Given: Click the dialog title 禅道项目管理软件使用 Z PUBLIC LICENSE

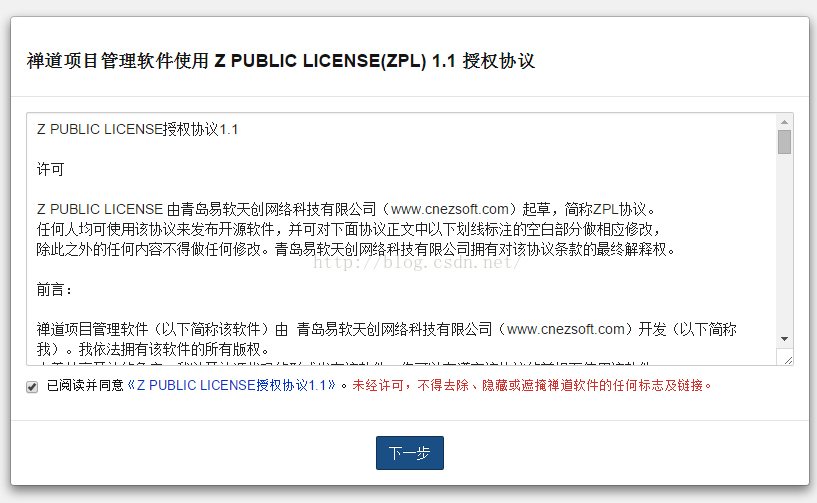Looking at the screenshot, I should 281,61.
